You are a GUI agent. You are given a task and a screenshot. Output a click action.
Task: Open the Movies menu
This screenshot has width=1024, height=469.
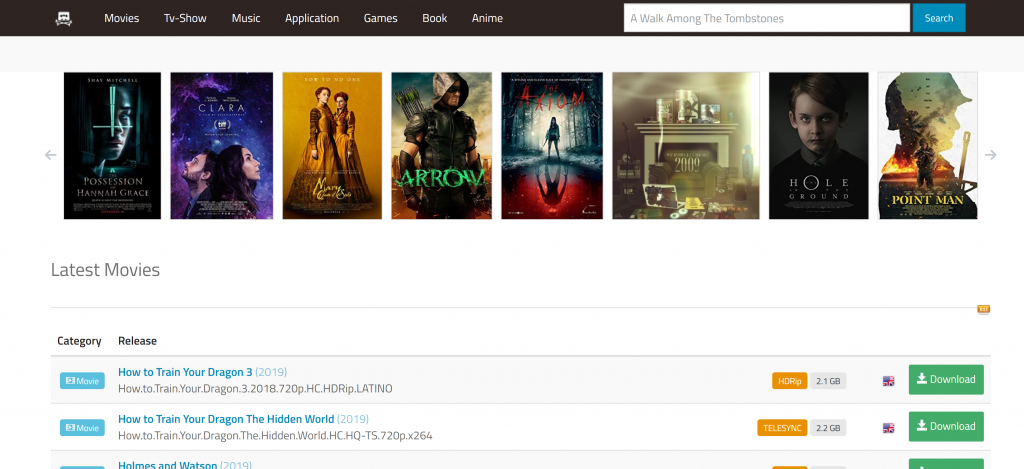[121, 18]
